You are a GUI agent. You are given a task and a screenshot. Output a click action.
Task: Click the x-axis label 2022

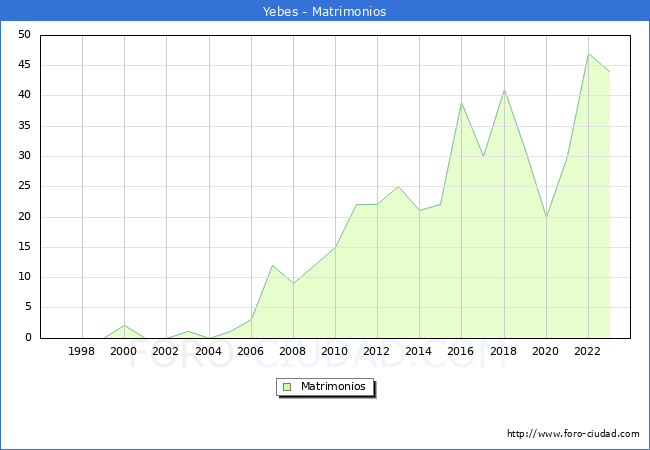tap(587, 351)
